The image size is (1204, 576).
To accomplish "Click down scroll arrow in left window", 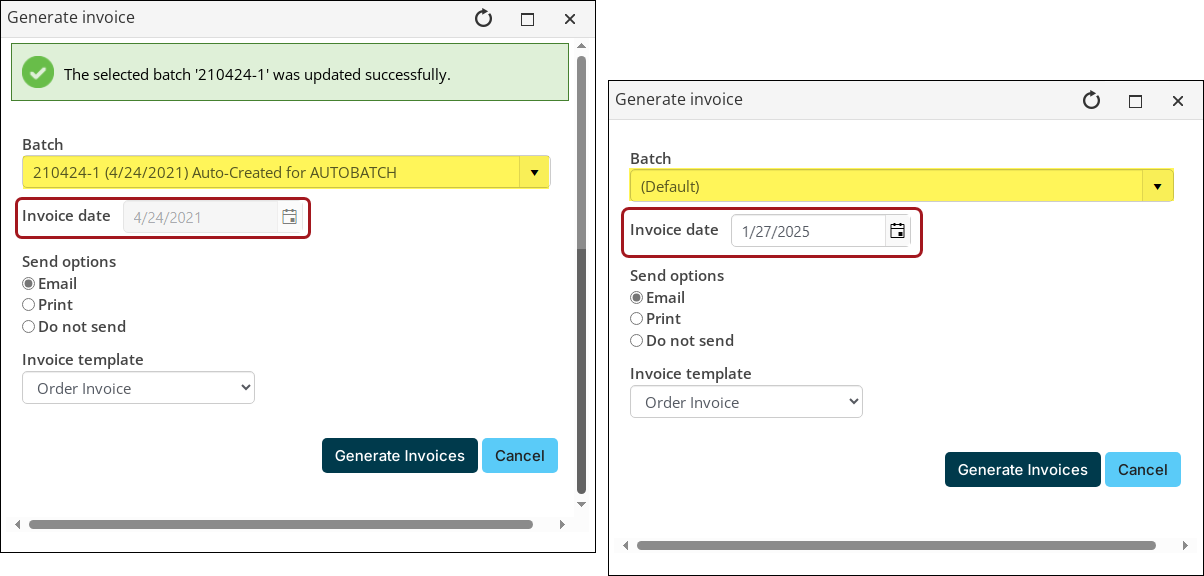I will 582,505.
